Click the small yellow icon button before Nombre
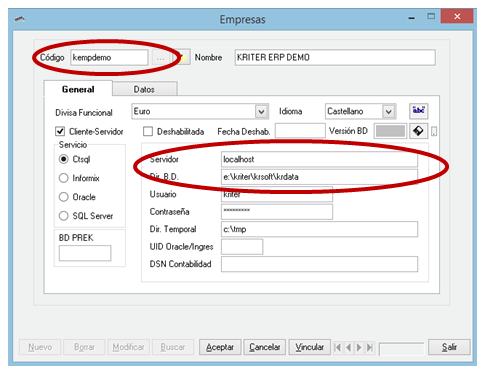Image resolution: width=489 pixels, height=372 pixels. pyautogui.click(x=183, y=58)
